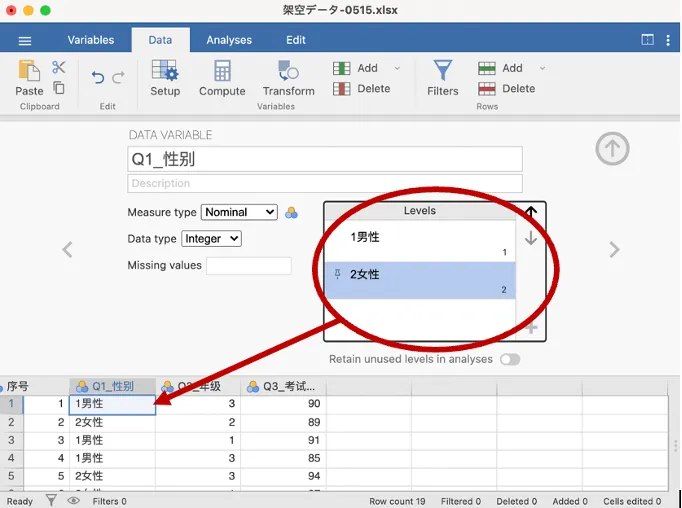Switch to the Analyses tab
Viewport: 682px width, 508px height.
coord(229,40)
